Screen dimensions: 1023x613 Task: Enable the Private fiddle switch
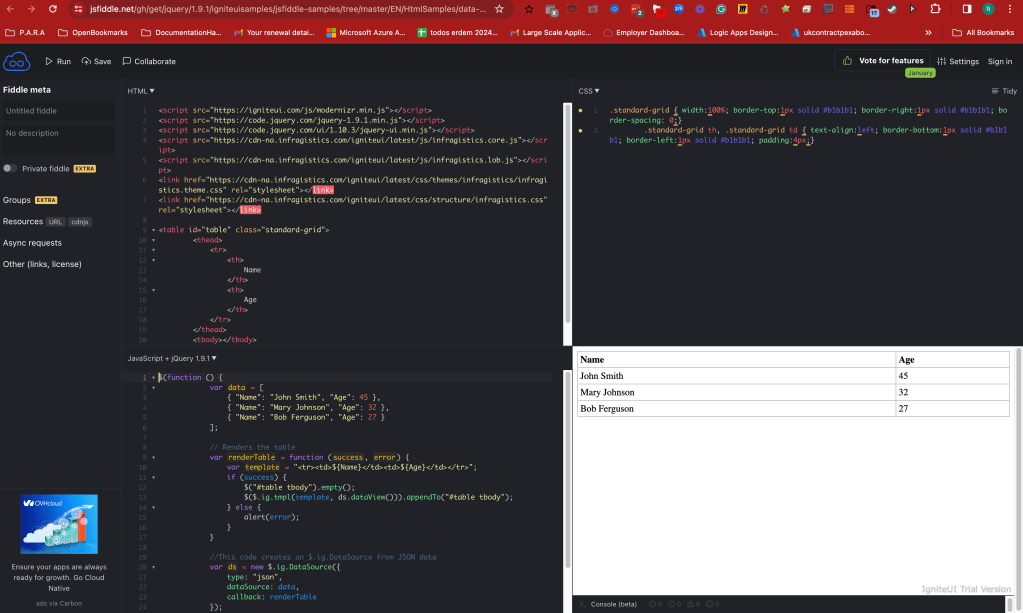coord(10,168)
